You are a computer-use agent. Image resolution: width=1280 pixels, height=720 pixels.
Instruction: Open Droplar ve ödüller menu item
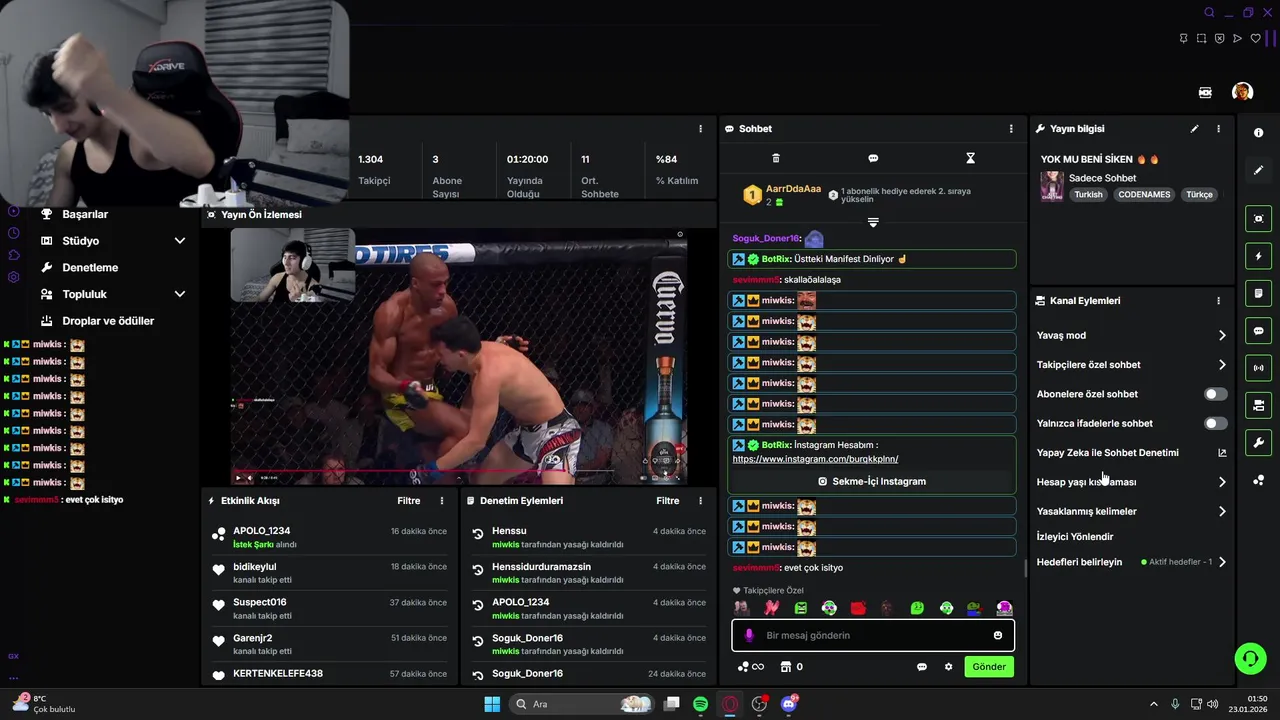[108, 321]
